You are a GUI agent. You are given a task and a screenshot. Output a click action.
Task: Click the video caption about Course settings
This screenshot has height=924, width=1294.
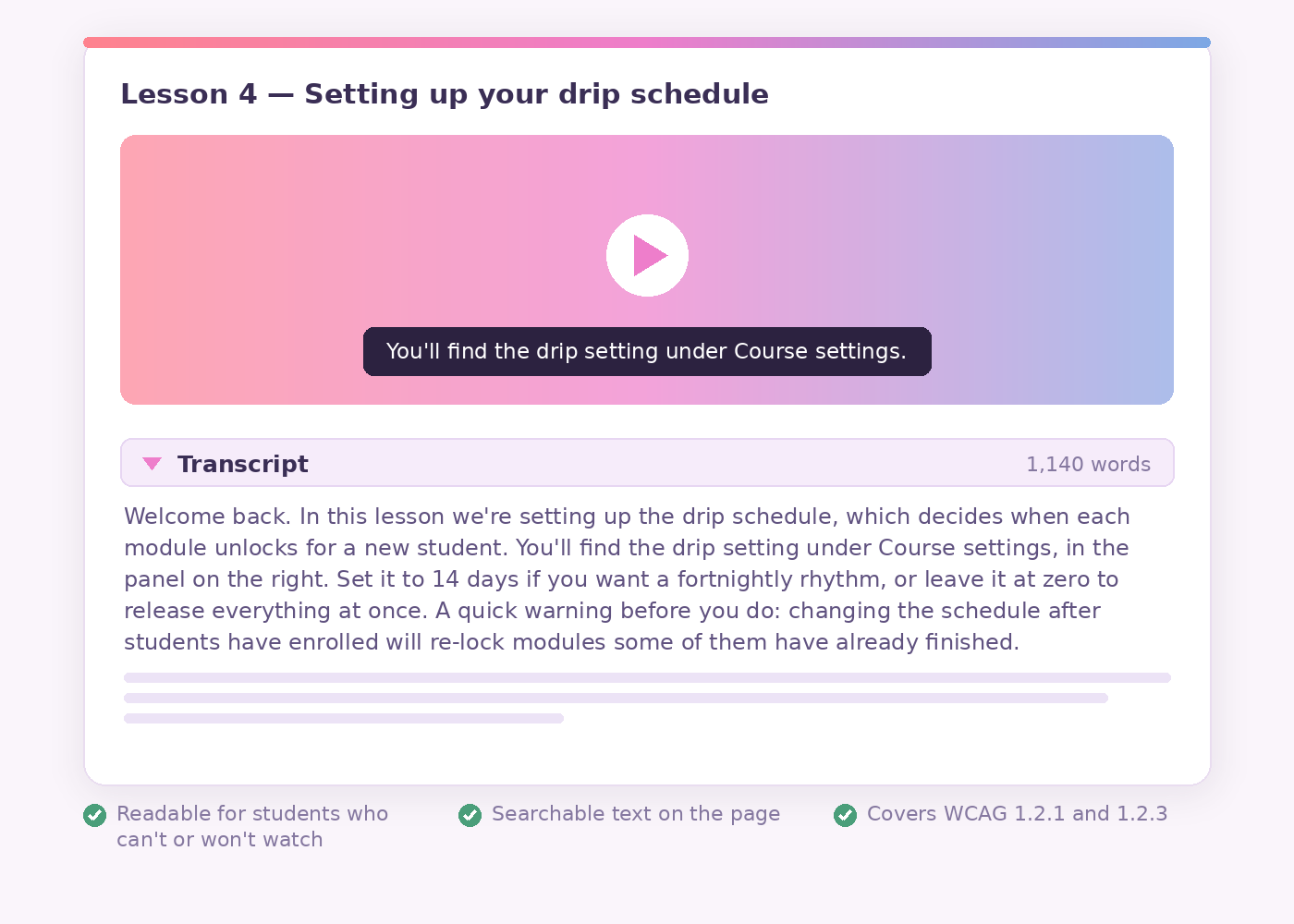[647, 351]
